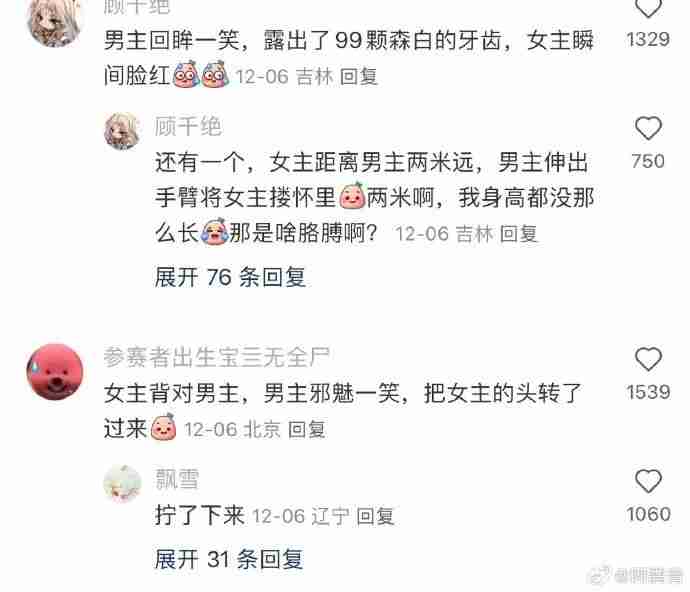Reply (回复) to 飘雪's 拧了下来 comment
690x592 pixels.
(x=375, y=516)
